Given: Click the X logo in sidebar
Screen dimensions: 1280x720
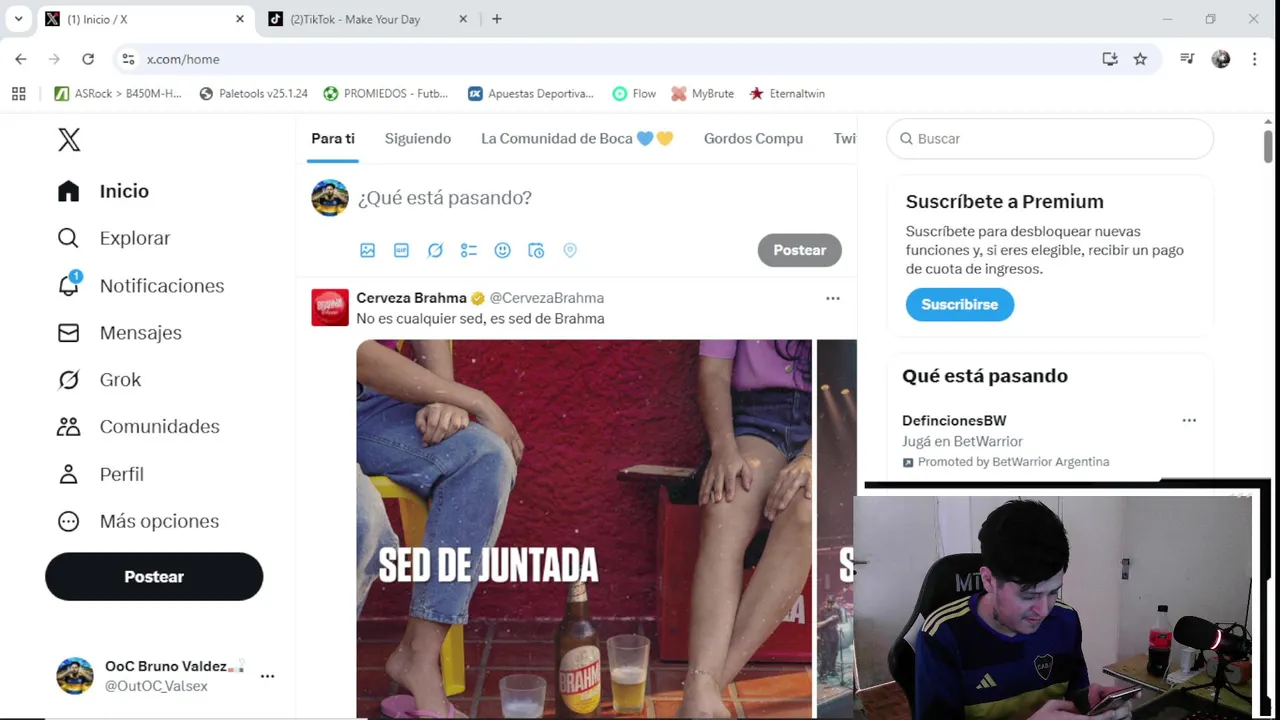Looking at the screenshot, I should 69,140.
